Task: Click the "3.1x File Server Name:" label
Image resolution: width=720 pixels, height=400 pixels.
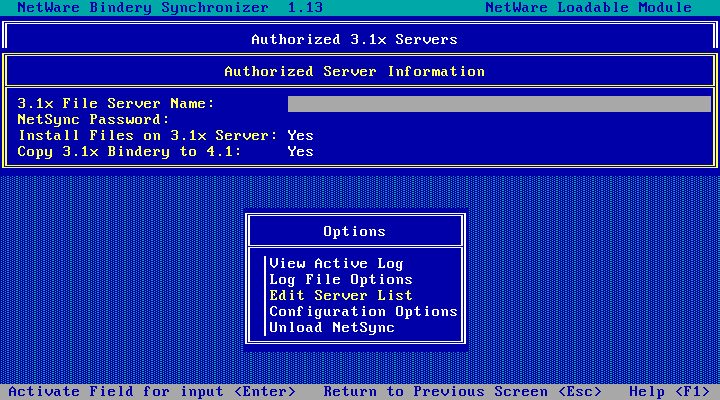Action: pos(116,103)
